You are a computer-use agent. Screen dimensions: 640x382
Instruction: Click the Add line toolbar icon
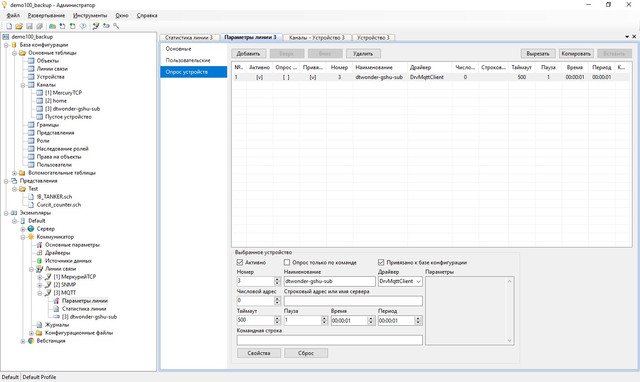pyautogui.click(x=96, y=26)
